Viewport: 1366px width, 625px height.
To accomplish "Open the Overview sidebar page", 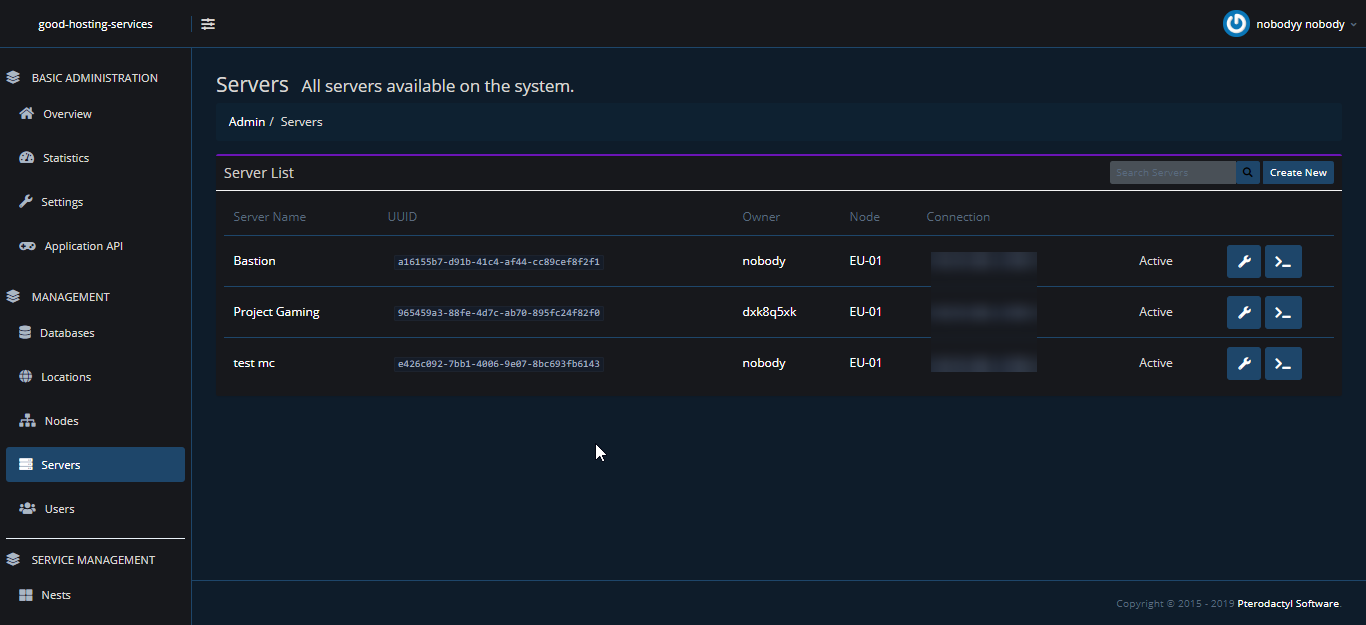I will coord(67,114).
